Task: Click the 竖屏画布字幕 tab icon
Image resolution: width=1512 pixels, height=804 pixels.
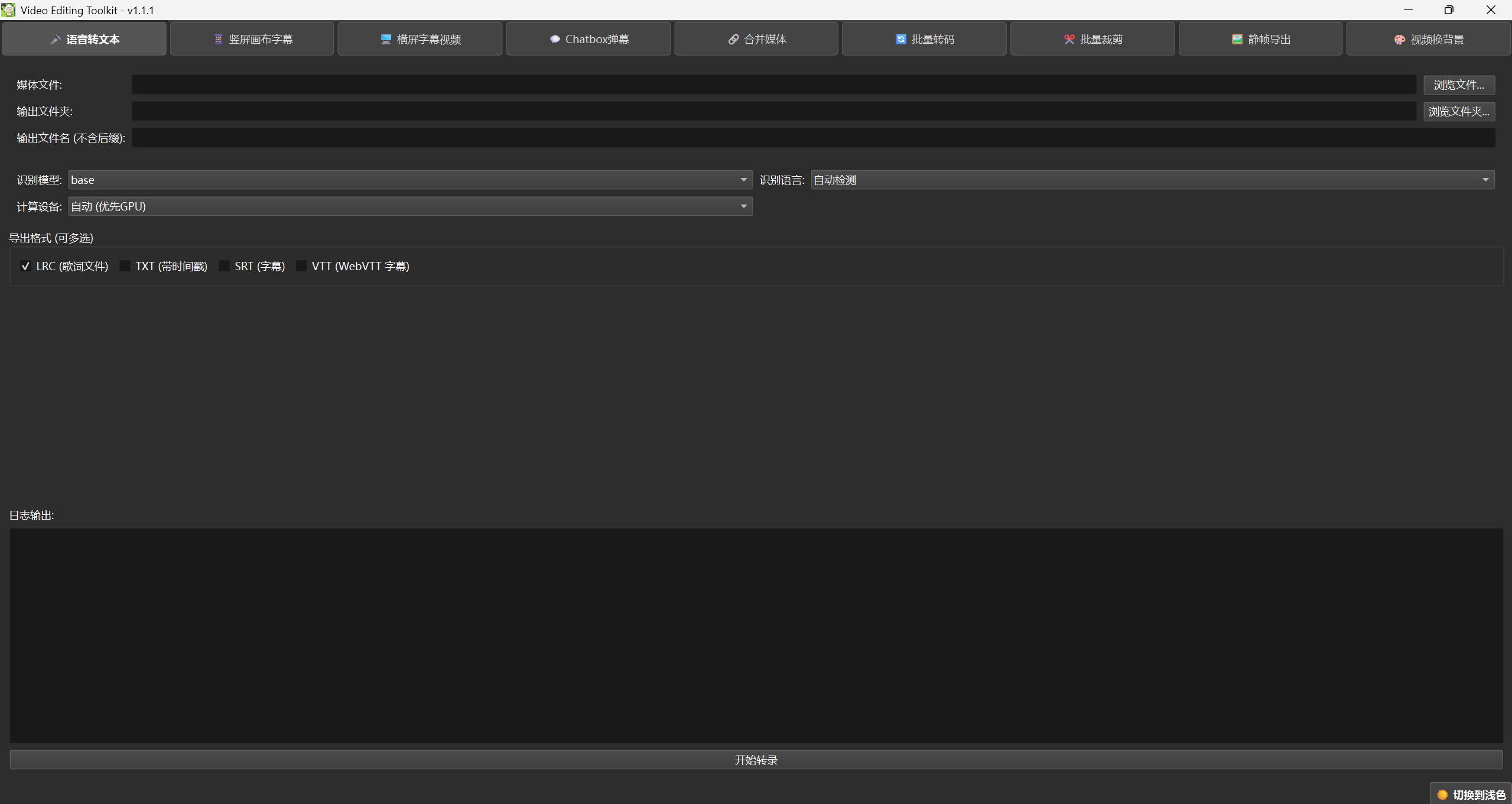Action: [218, 40]
